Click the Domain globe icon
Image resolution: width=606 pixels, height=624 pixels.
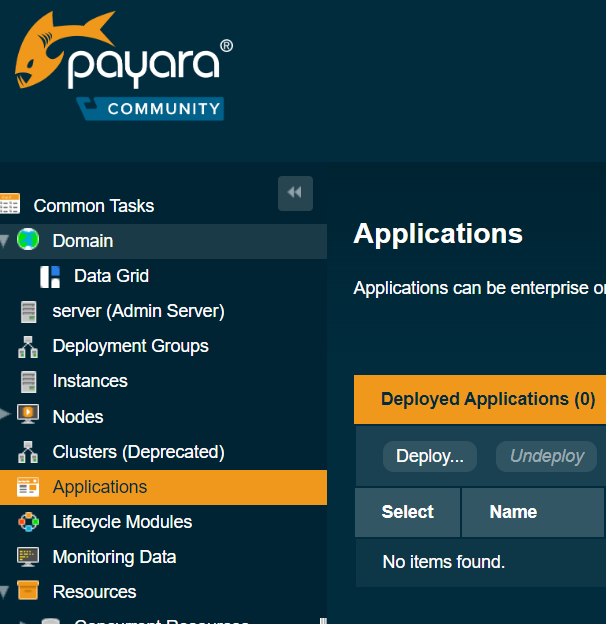[28, 240]
